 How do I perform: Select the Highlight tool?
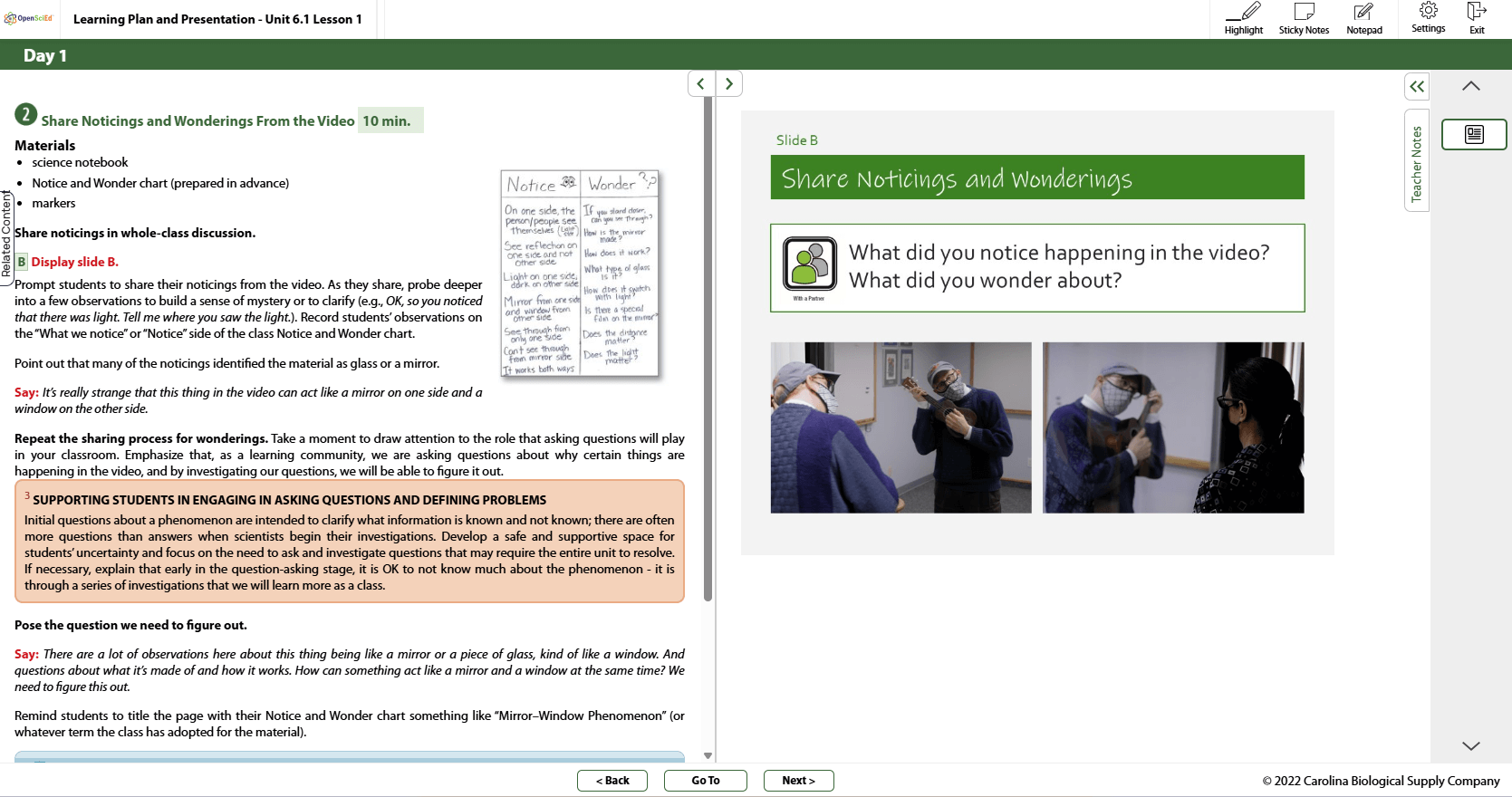(x=1243, y=19)
